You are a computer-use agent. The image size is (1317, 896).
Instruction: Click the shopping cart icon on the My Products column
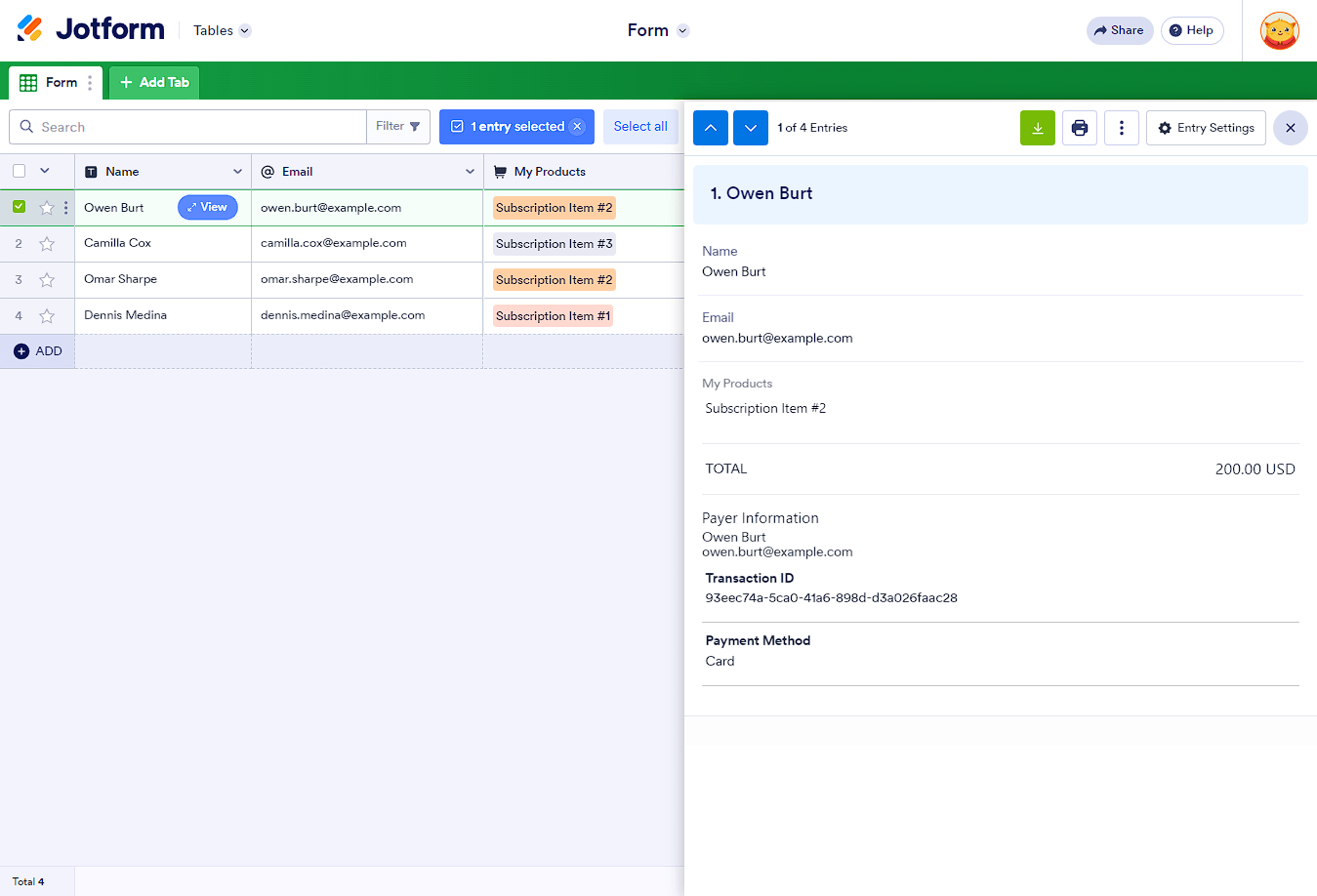[x=500, y=172]
